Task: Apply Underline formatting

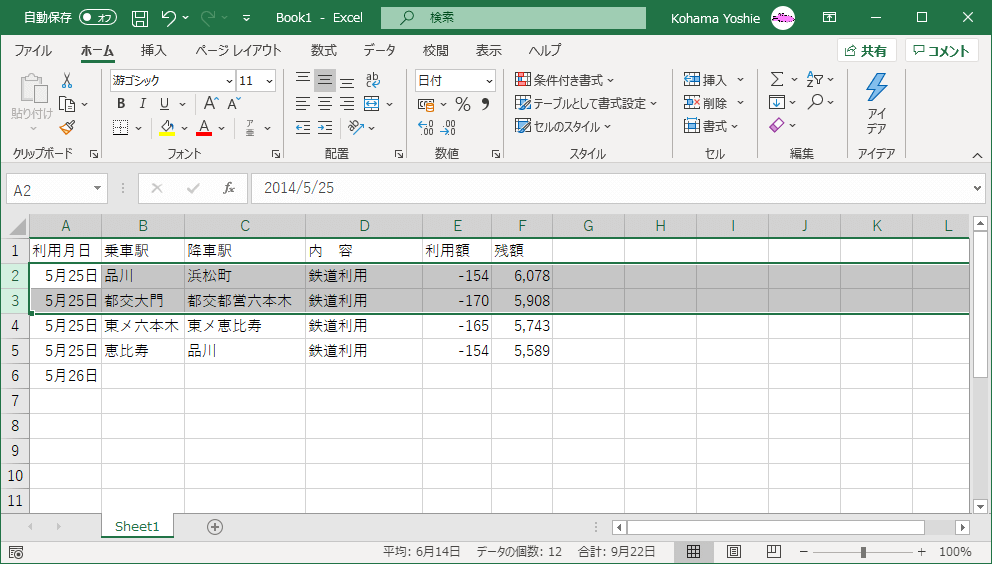Action: [164, 104]
